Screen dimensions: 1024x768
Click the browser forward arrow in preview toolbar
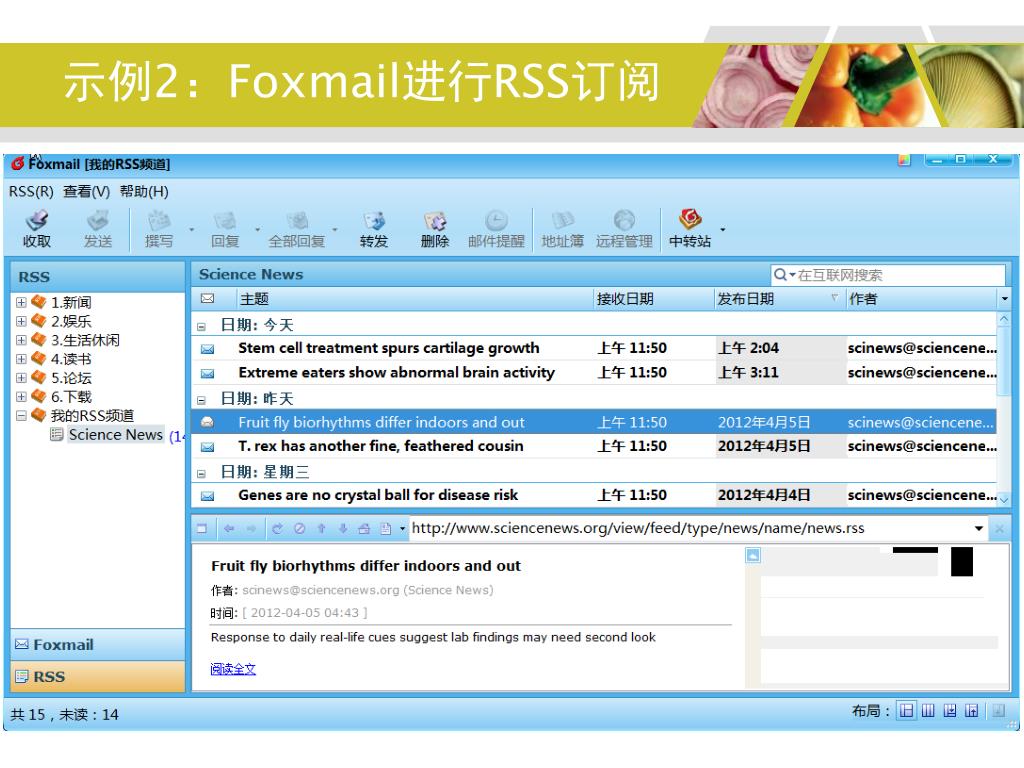pos(251,529)
